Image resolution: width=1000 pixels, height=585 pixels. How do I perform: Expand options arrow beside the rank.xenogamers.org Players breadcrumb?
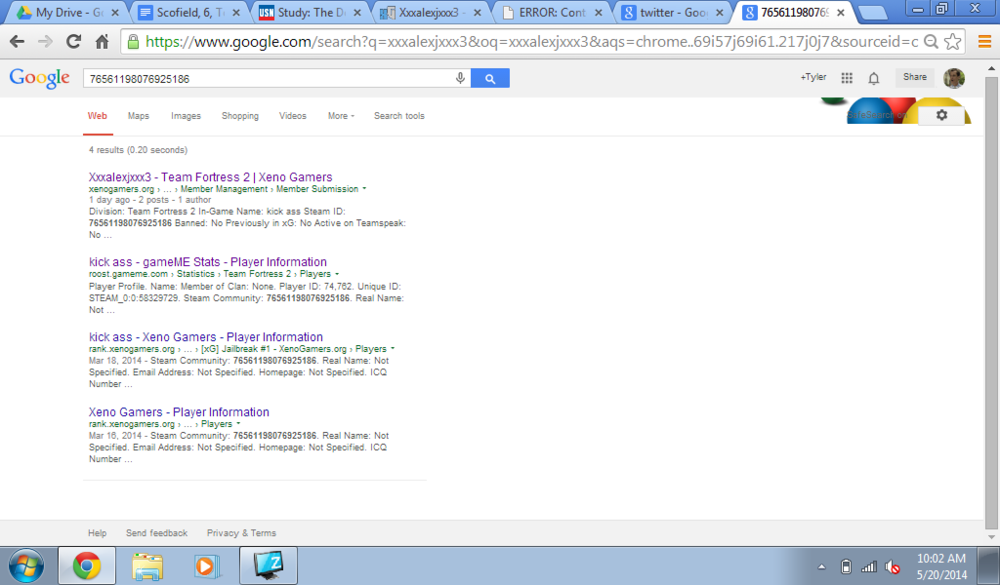pos(238,424)
